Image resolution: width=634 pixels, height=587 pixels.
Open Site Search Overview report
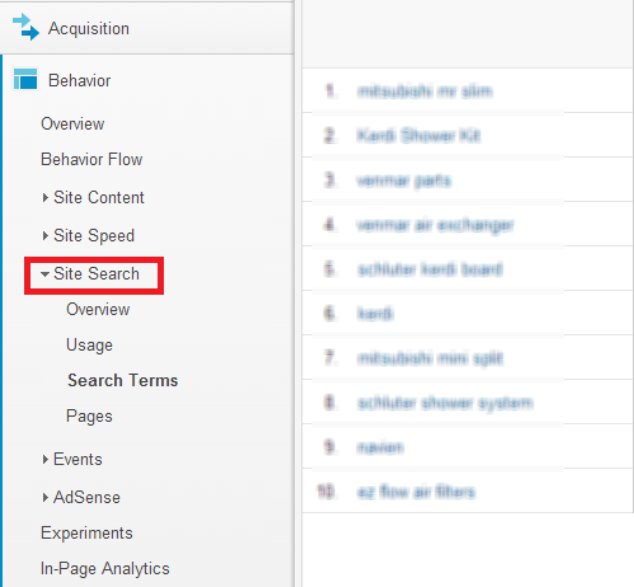coord(98,309)
